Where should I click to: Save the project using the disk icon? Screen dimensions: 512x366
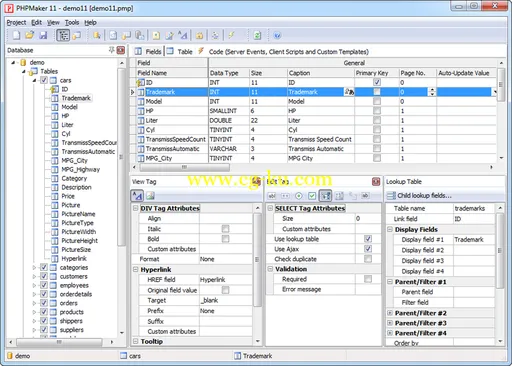[43, 35]
